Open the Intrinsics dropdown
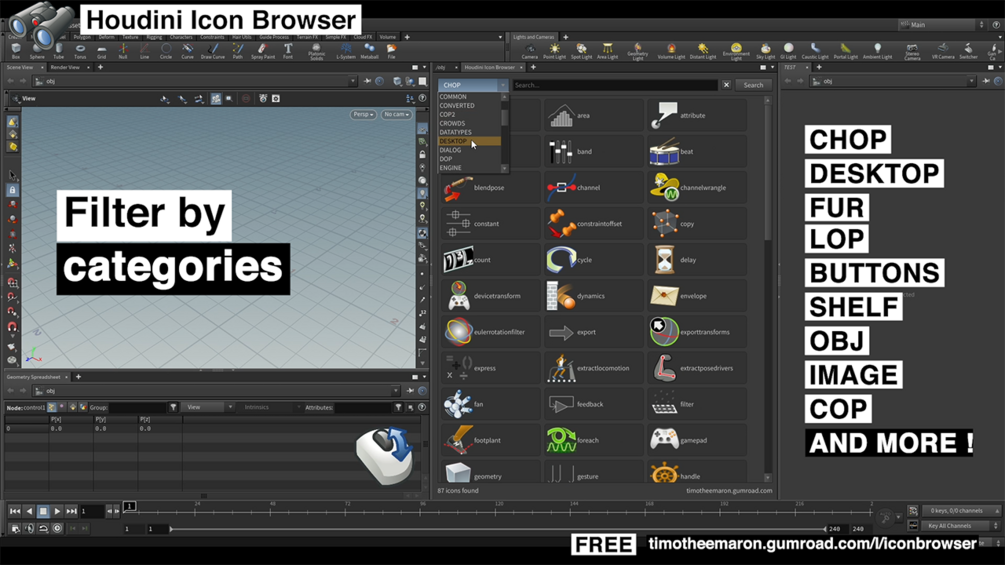The height and width of the screenshot is (565, 1005). 270,407
